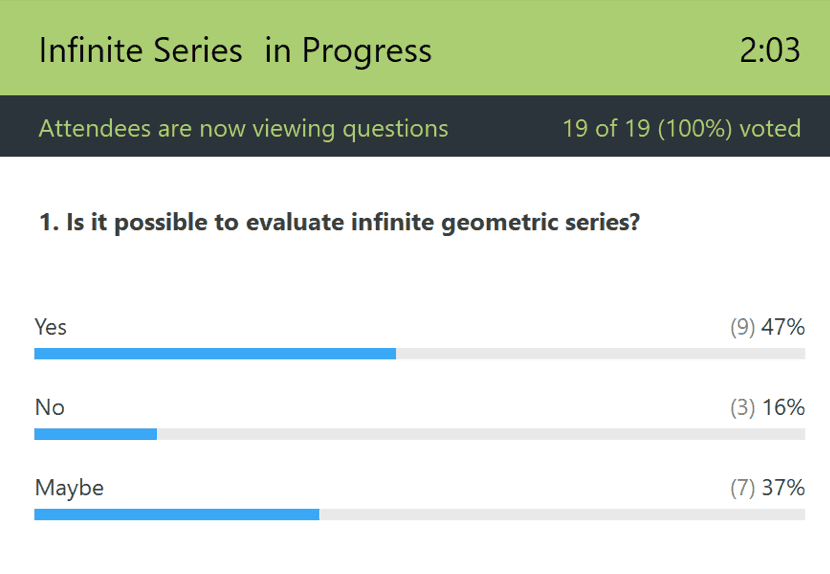Image resolution: width=830 pixels, height=574 pixels.
Task: Click the 'No' answer label
Action: point(49,407)
